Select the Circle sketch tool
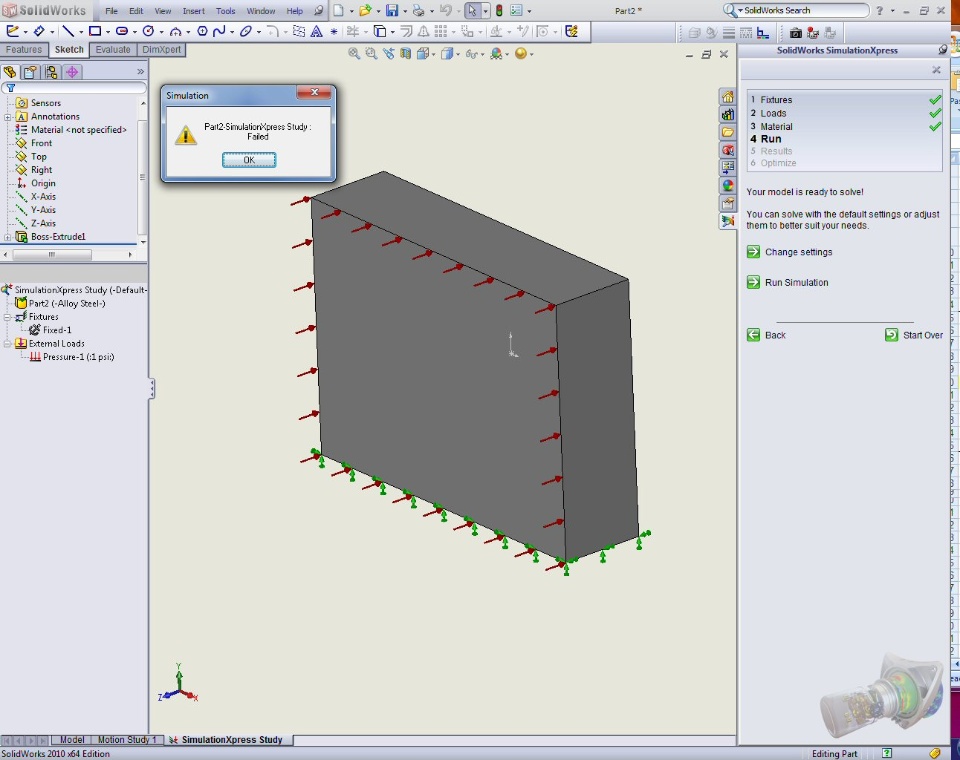960x760 pixels. click(148, 31)
